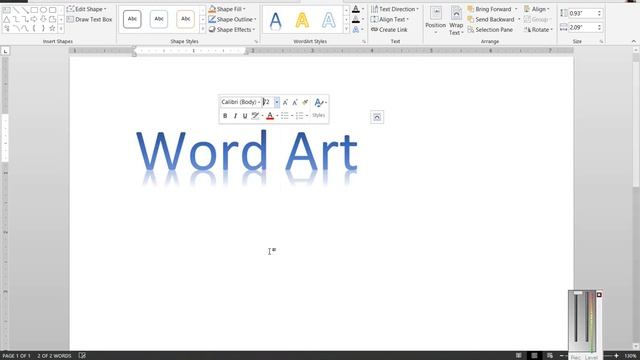This screenshot has height=360, width=640.
Task: Open the Shape Outline dropdown
Action: pos(232,19)
